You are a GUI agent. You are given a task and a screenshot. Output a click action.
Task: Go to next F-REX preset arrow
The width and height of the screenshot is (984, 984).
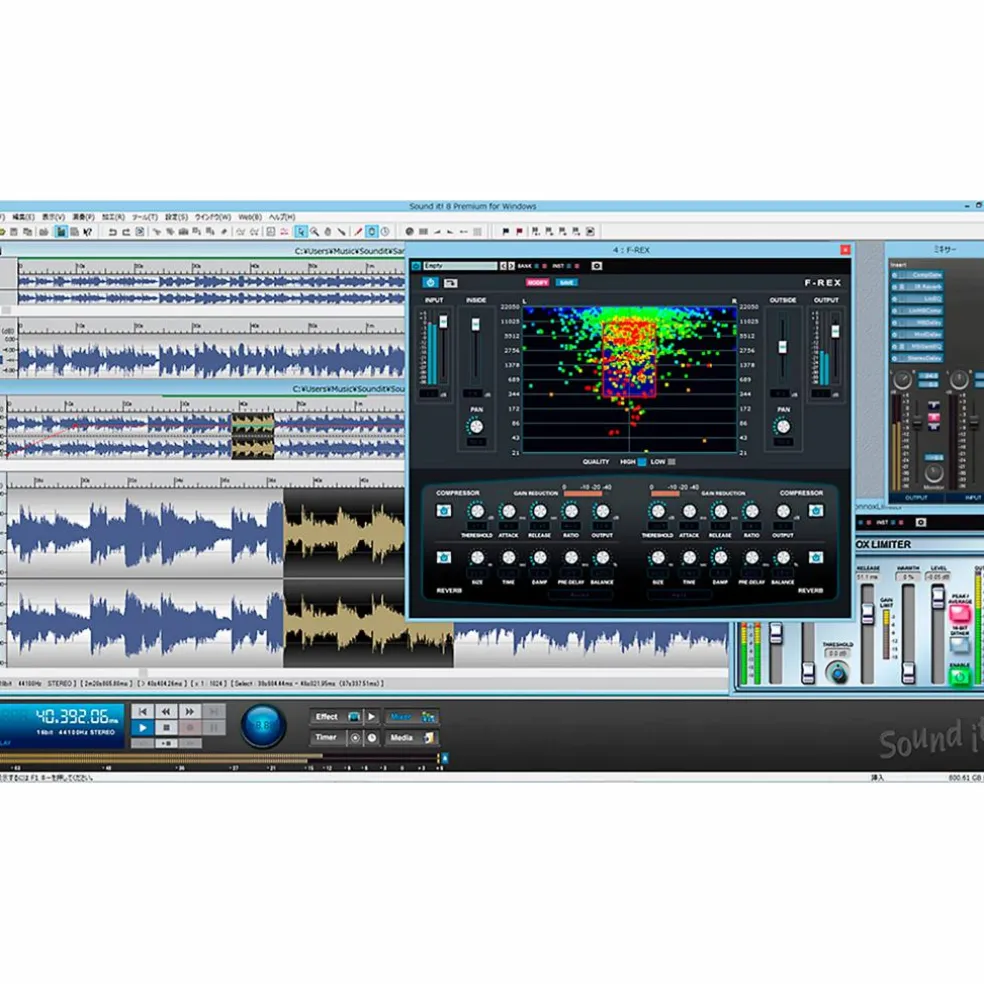(511, 266)
